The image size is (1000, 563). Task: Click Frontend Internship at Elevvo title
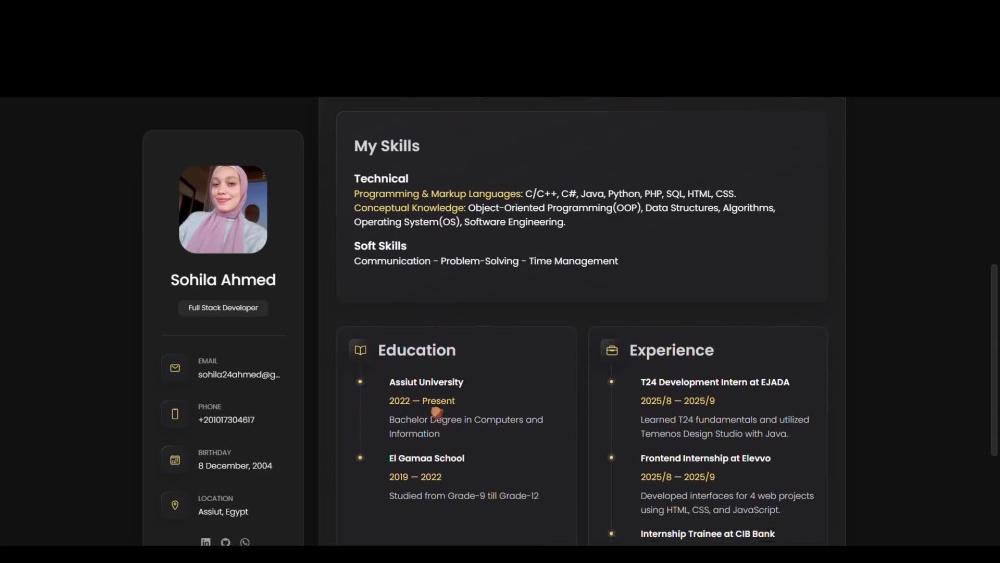[x=705, y=458]
